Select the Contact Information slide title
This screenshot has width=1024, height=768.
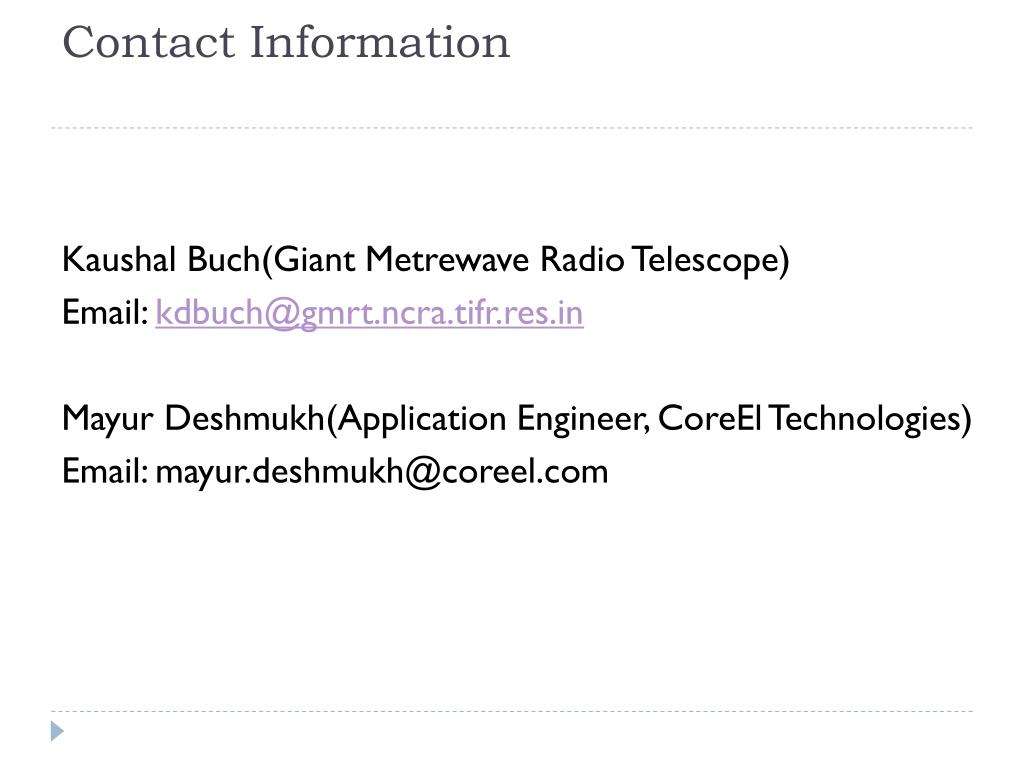tap(286, 42)
